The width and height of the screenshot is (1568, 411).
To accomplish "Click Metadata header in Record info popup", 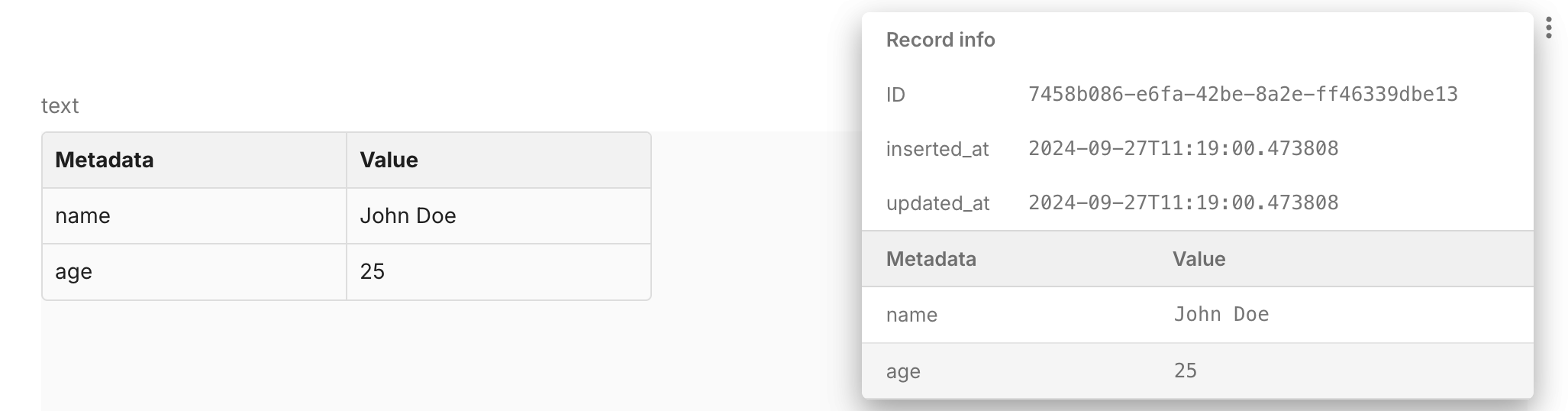I will pyautogui.click(x=931, y=259).
